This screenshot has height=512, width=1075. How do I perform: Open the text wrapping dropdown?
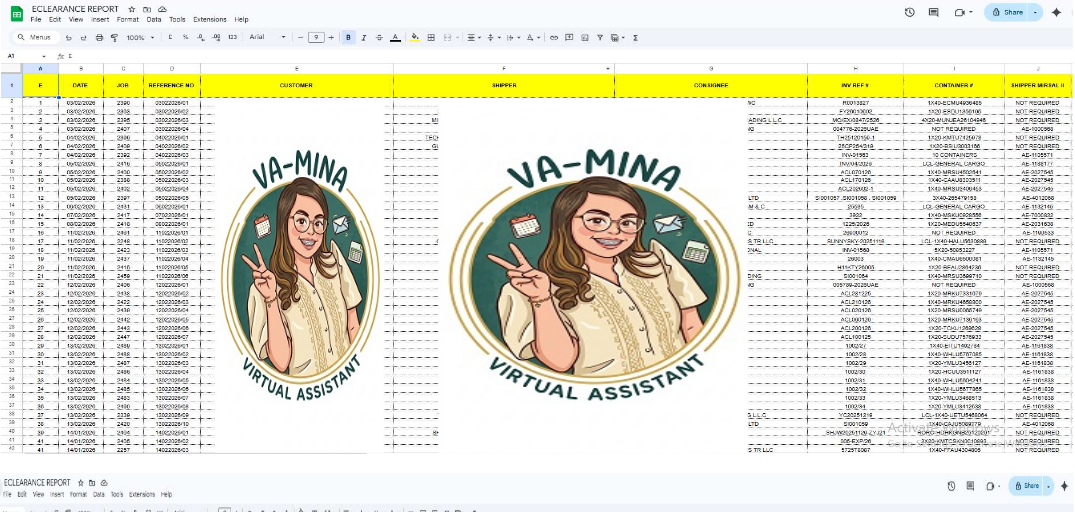coord(513,38)
